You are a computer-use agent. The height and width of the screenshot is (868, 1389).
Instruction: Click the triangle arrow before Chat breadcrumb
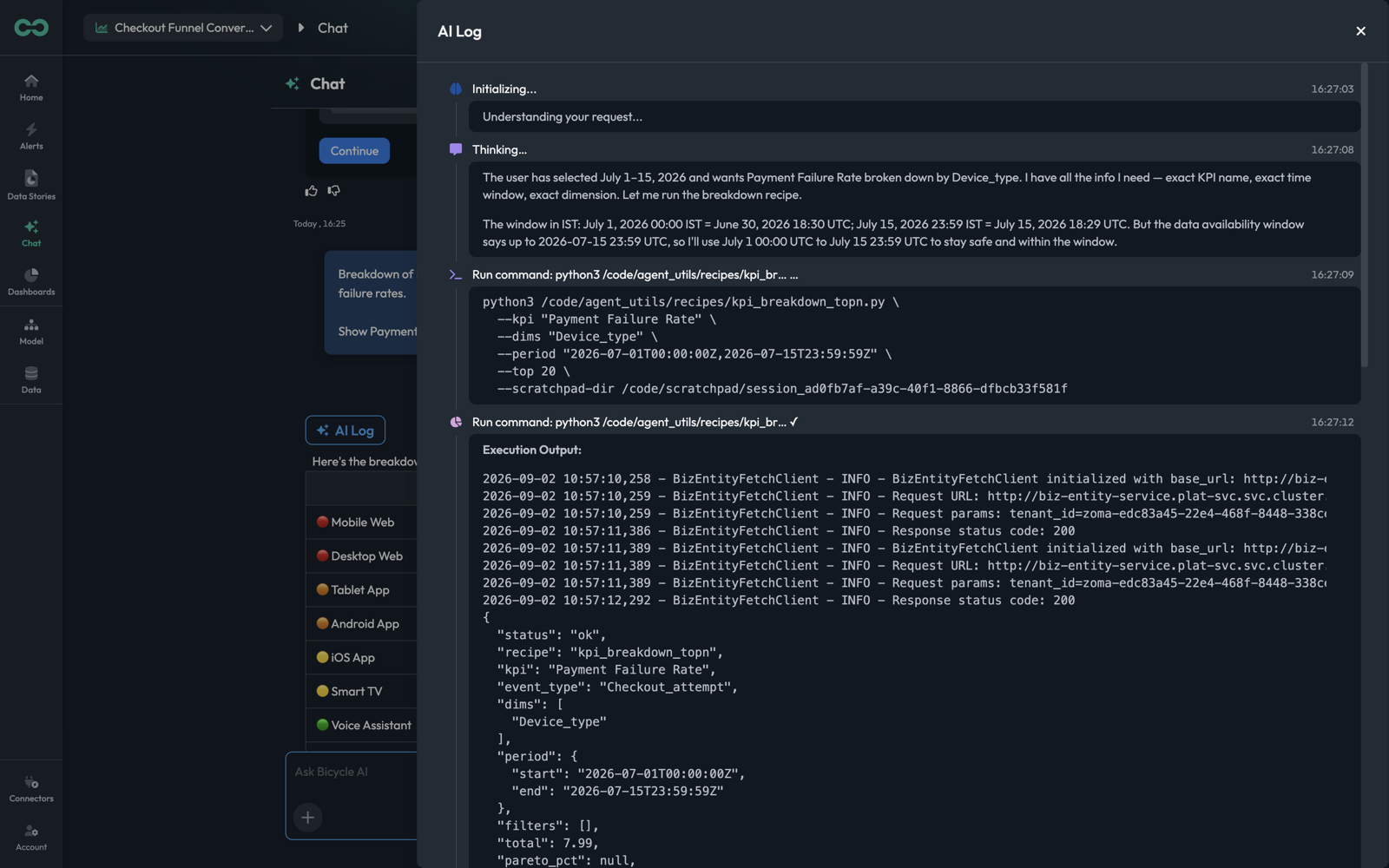pos(301,28)
